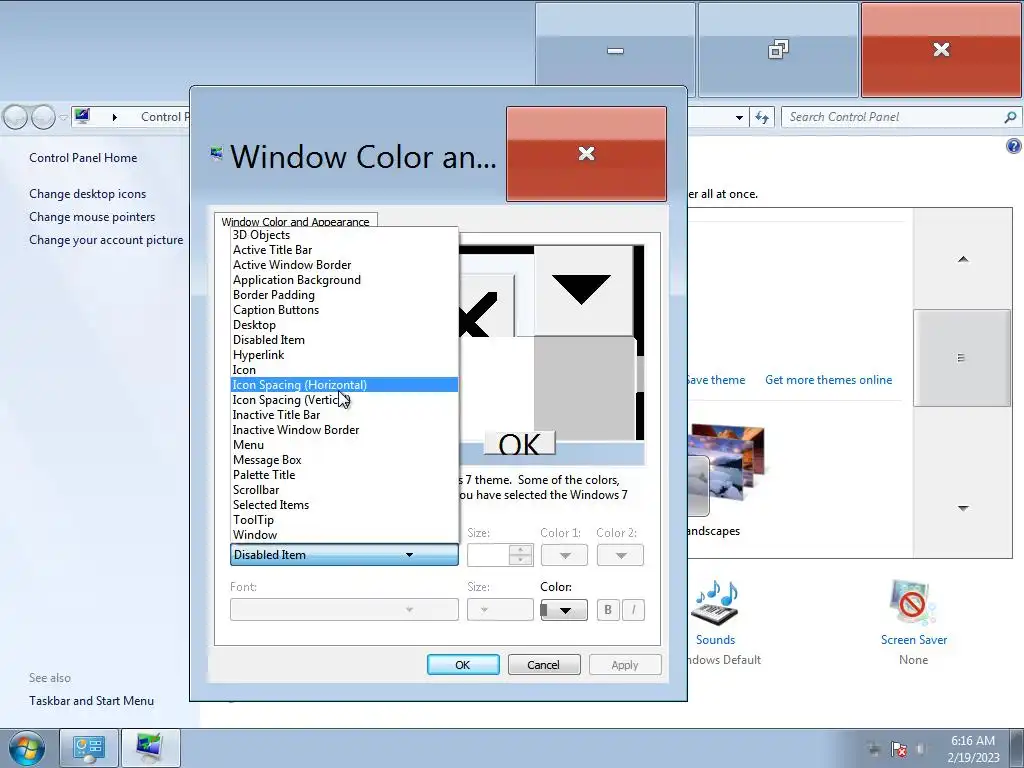
Task: Click Get more themes online link
Action: 828,380
